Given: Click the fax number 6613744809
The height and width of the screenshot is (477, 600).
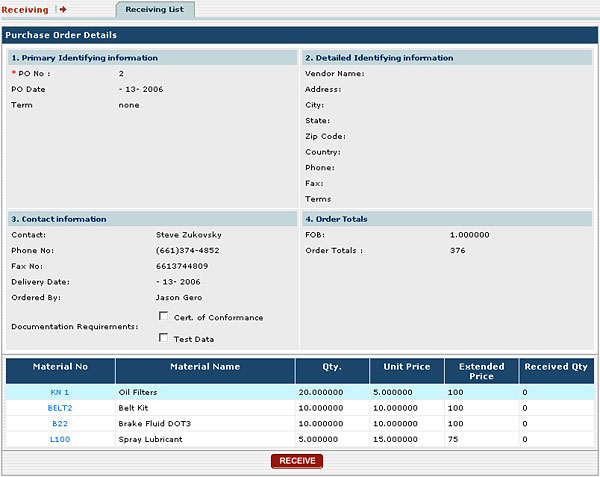Looking at the screenshot, I should click(x=182, y=266).
